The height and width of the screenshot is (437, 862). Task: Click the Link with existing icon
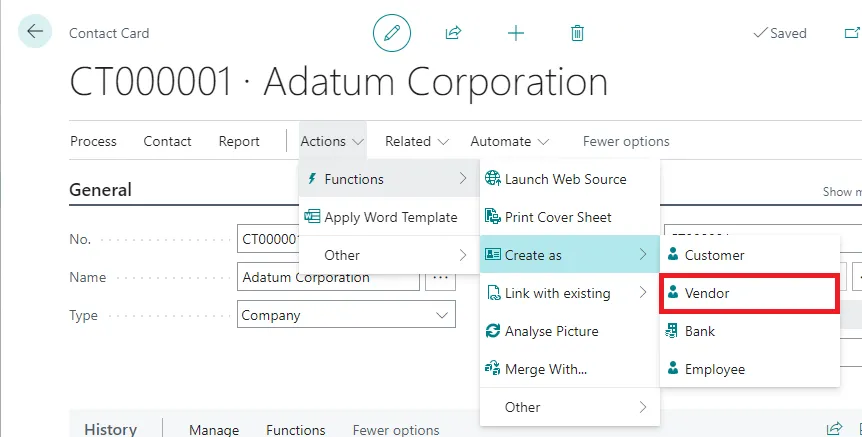pyautogui.click(x=493, y=292)
